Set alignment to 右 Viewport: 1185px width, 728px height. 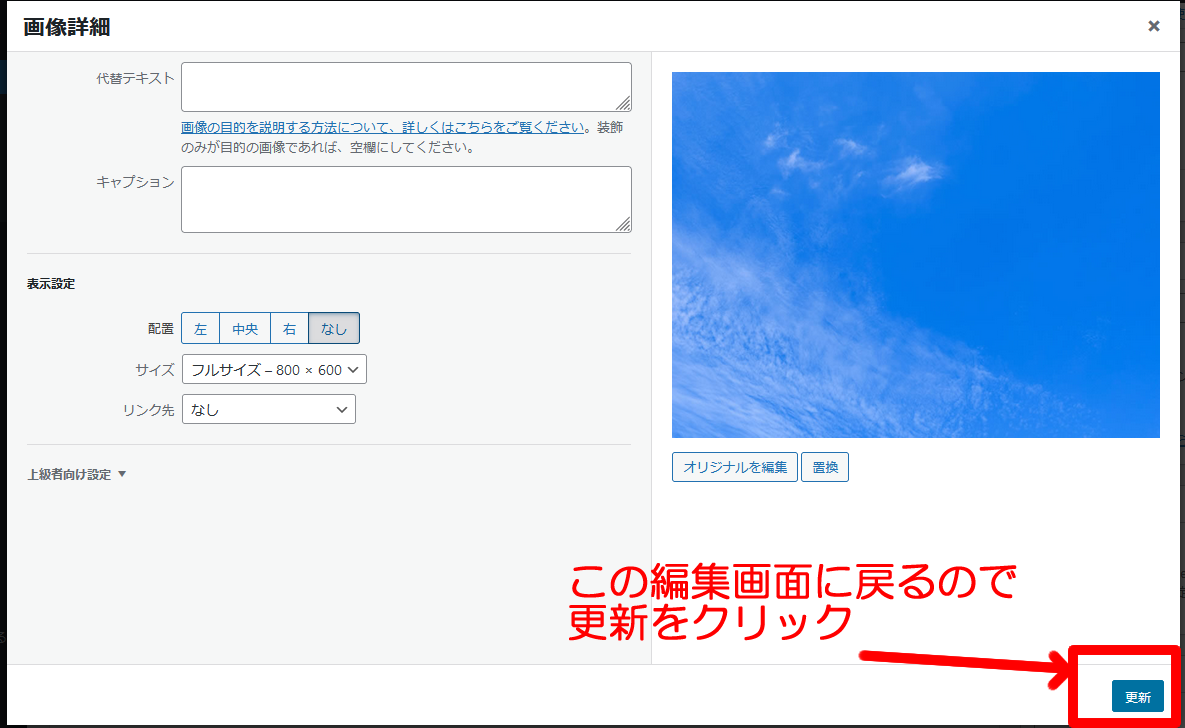(x=289, y=328)
